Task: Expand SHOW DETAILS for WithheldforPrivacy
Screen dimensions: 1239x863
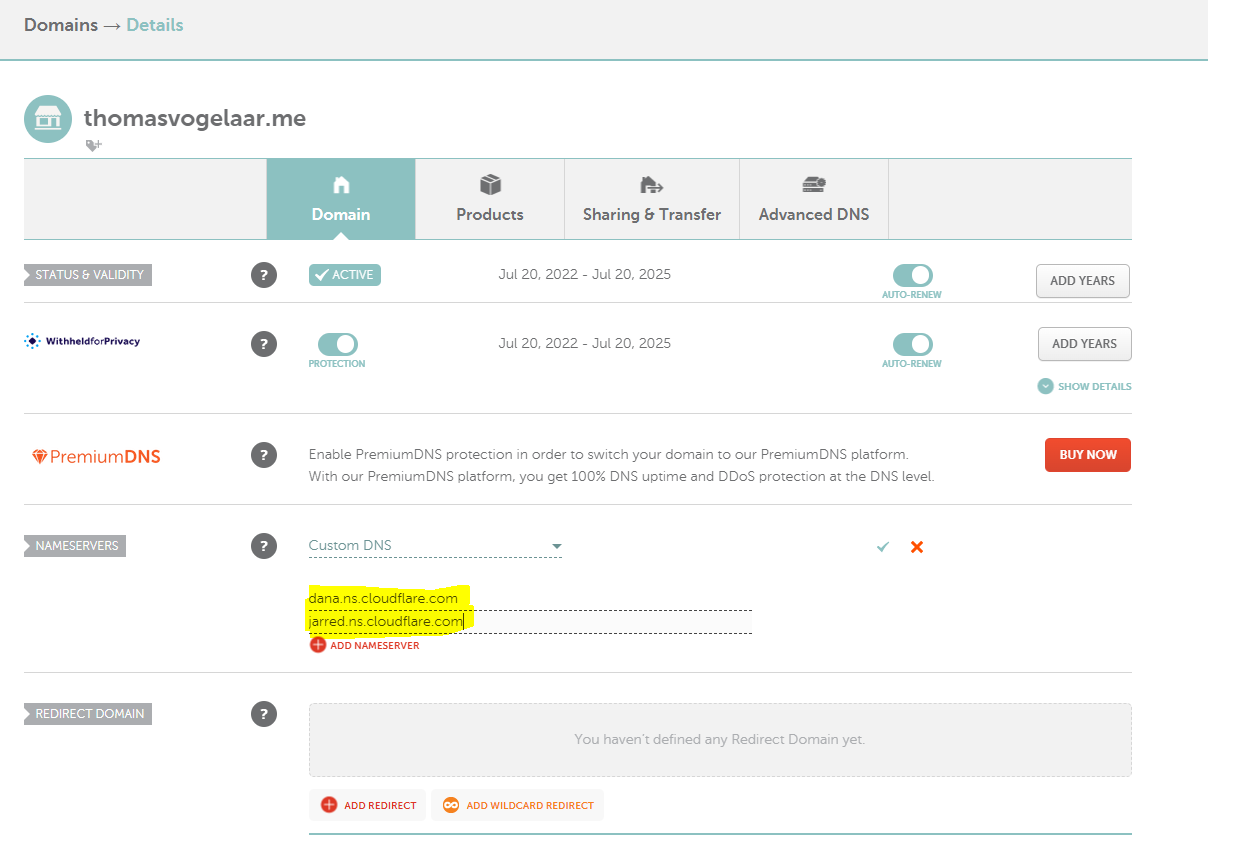Action: 1084,386
